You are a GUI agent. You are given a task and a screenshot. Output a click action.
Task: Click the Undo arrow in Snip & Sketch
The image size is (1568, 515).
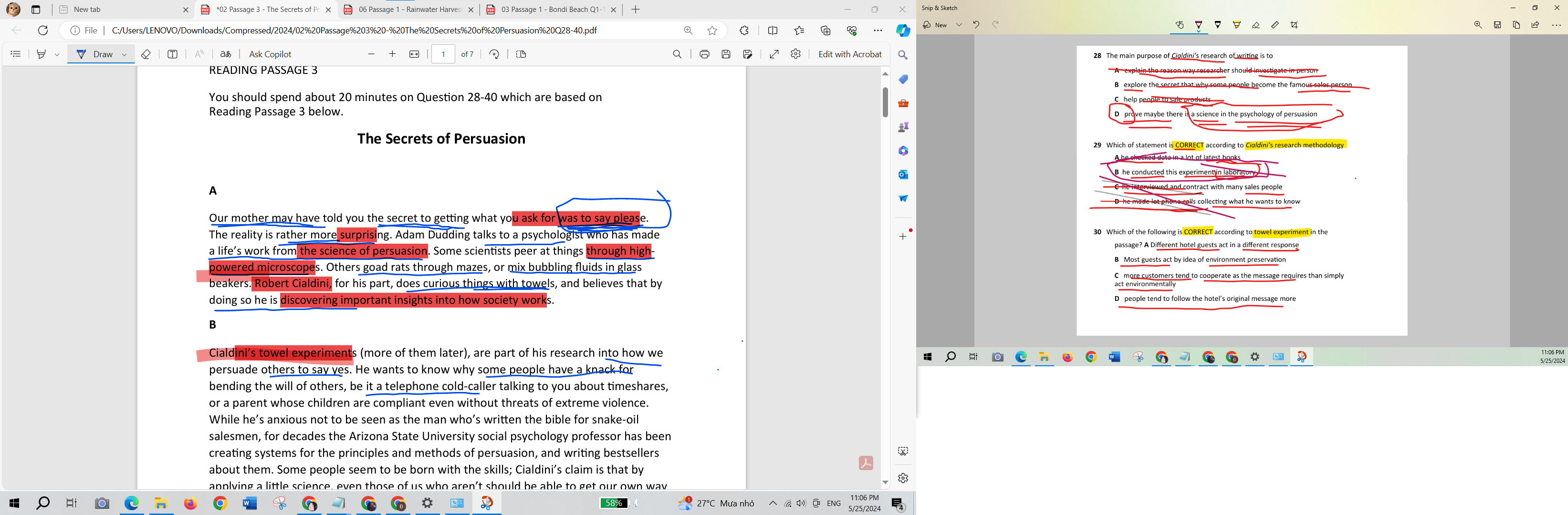click(x=976, y=25)
